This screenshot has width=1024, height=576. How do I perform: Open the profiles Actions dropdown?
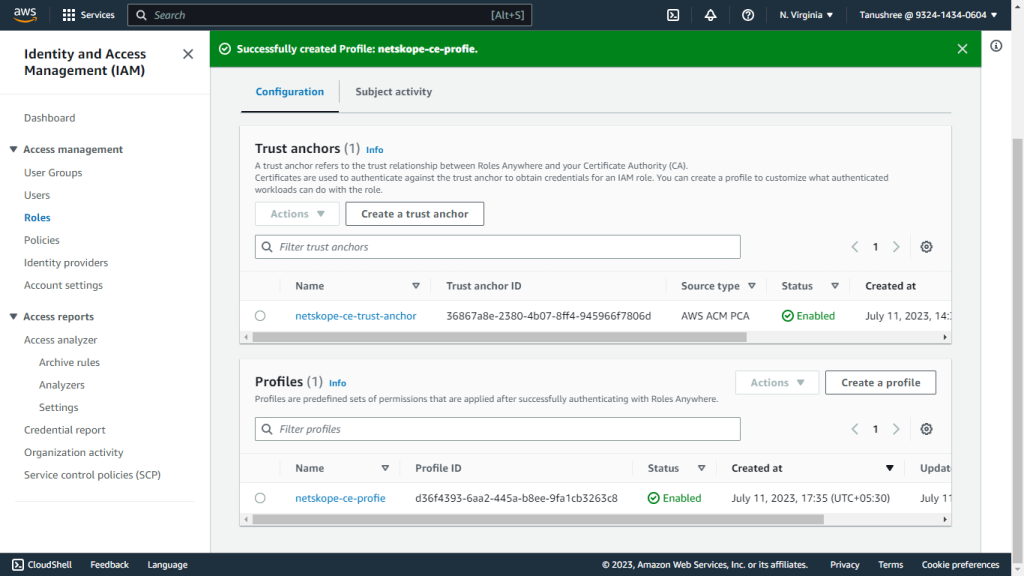(776, 383)
